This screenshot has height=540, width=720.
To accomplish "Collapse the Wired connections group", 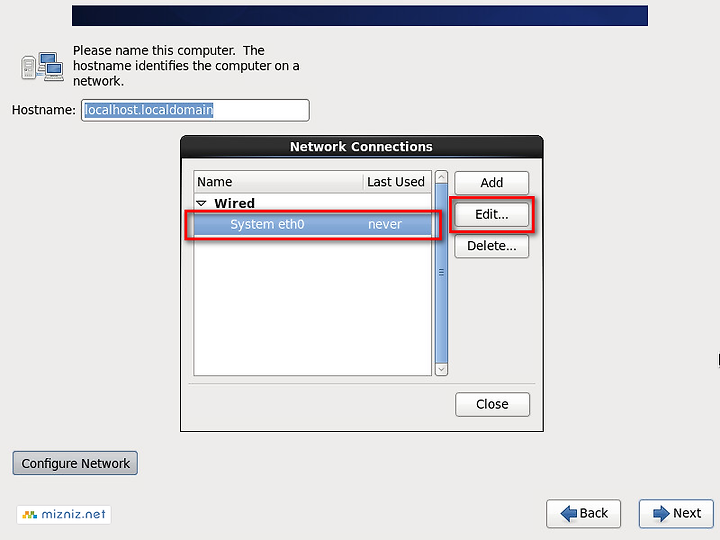I will point(202,203).
